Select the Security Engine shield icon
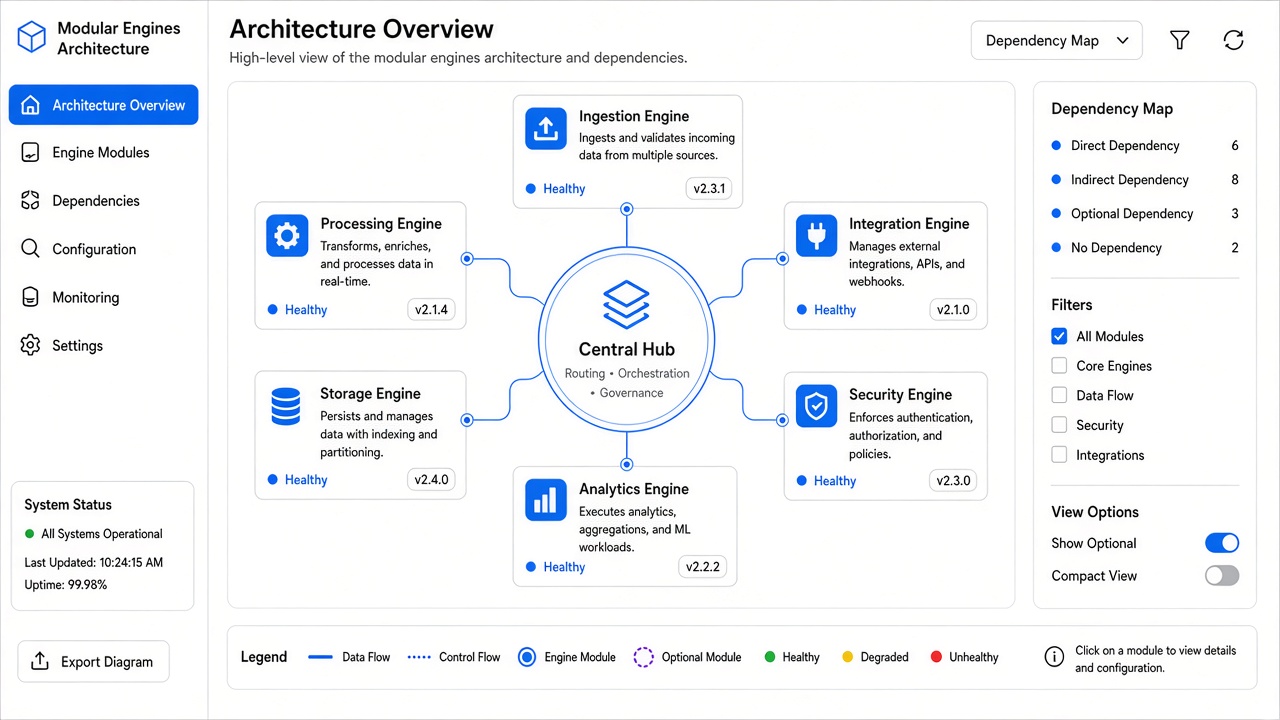The height and width of the screenshot is (720, 1280). click(x=816, y=407)
